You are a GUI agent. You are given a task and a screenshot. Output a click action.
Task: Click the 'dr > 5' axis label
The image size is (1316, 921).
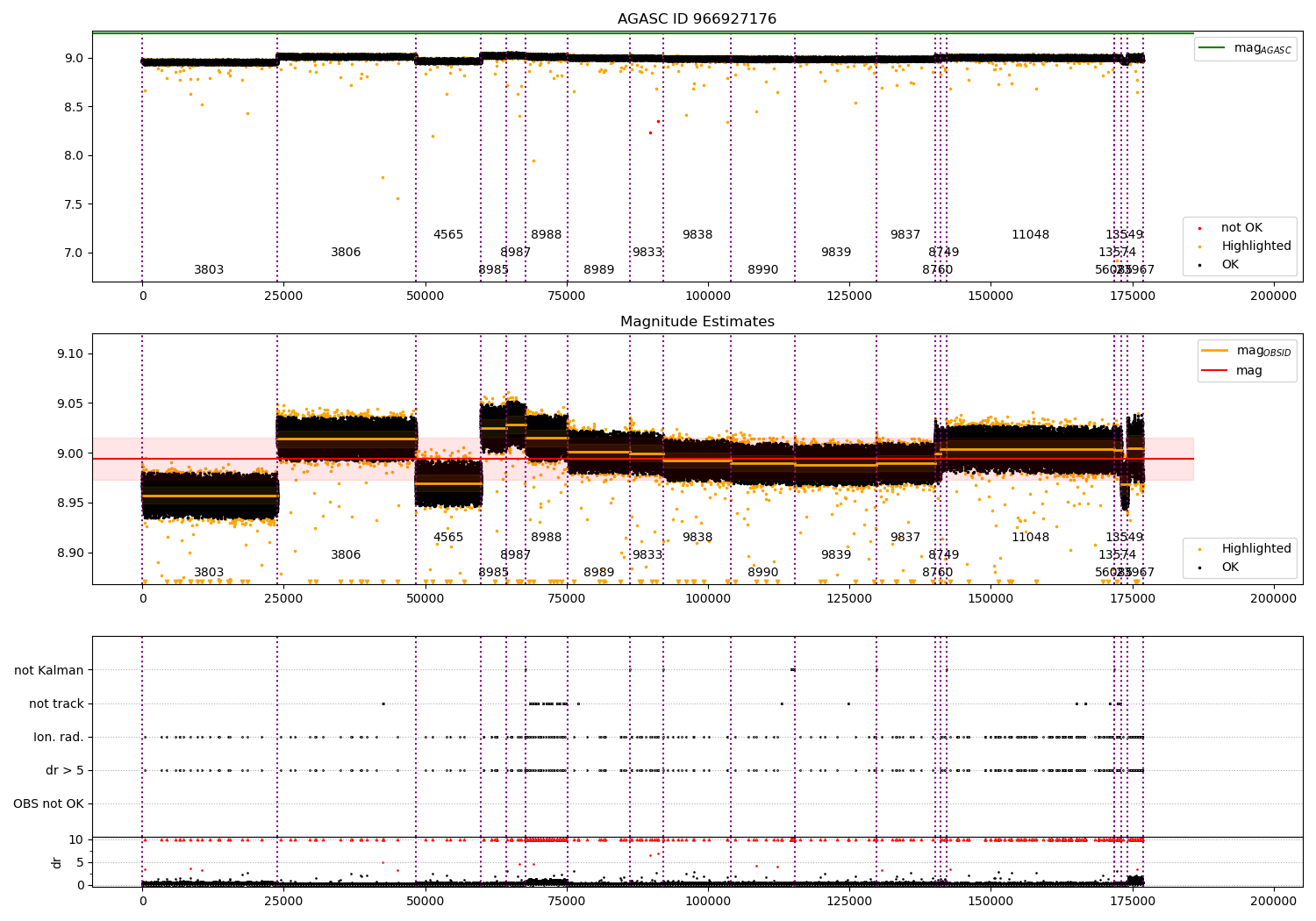[65, 770]
